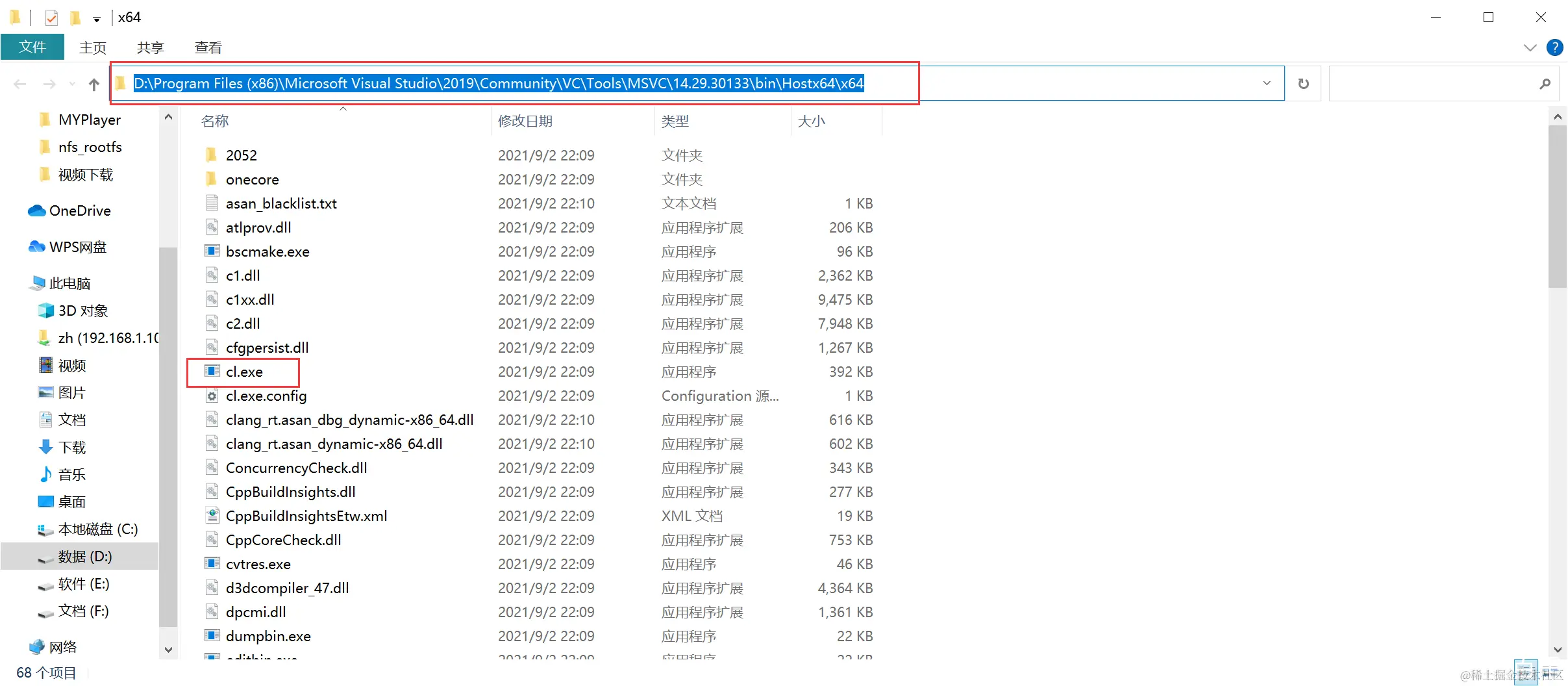Open 视频 library in navigation pane
Image resolution: width=1568 pixels, height=686 pixels.
click(x=72, y=366)
